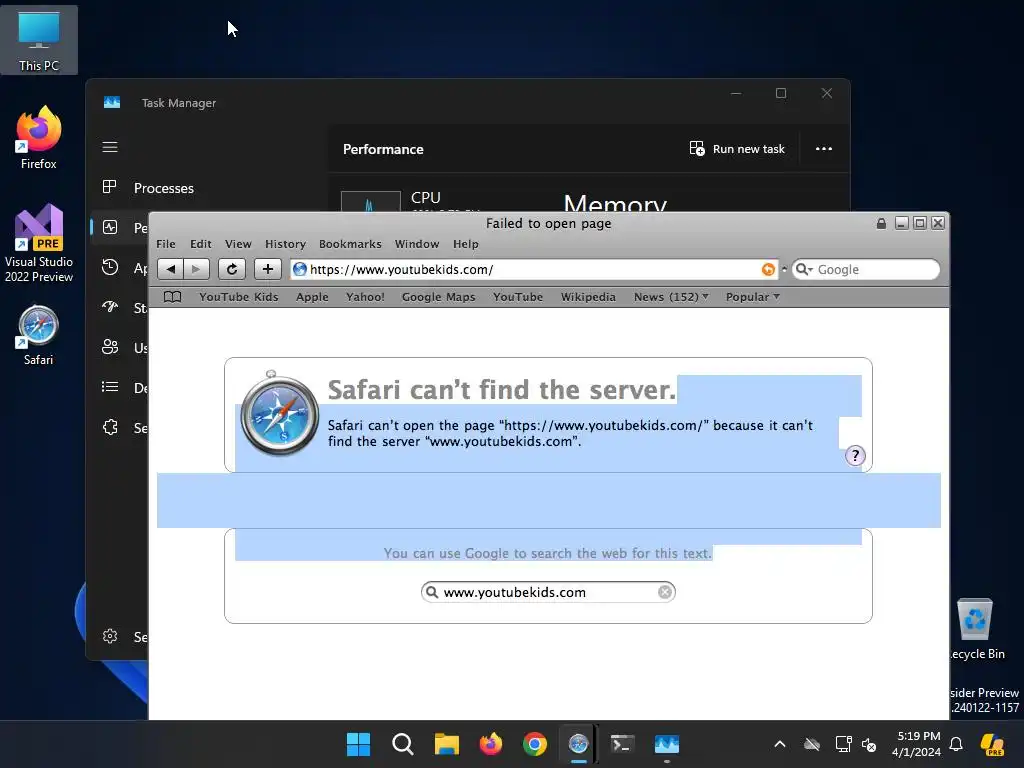
Task: Expand the Popular bookmarks dropdown
Action: [x=752, y=296]
